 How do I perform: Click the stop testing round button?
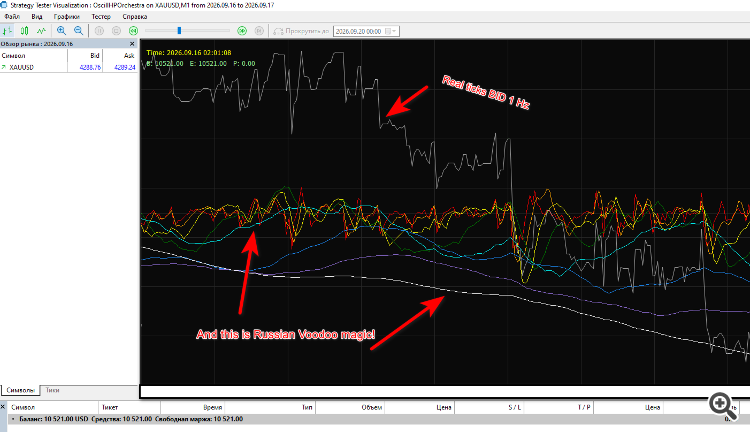(x=116, y=31)
